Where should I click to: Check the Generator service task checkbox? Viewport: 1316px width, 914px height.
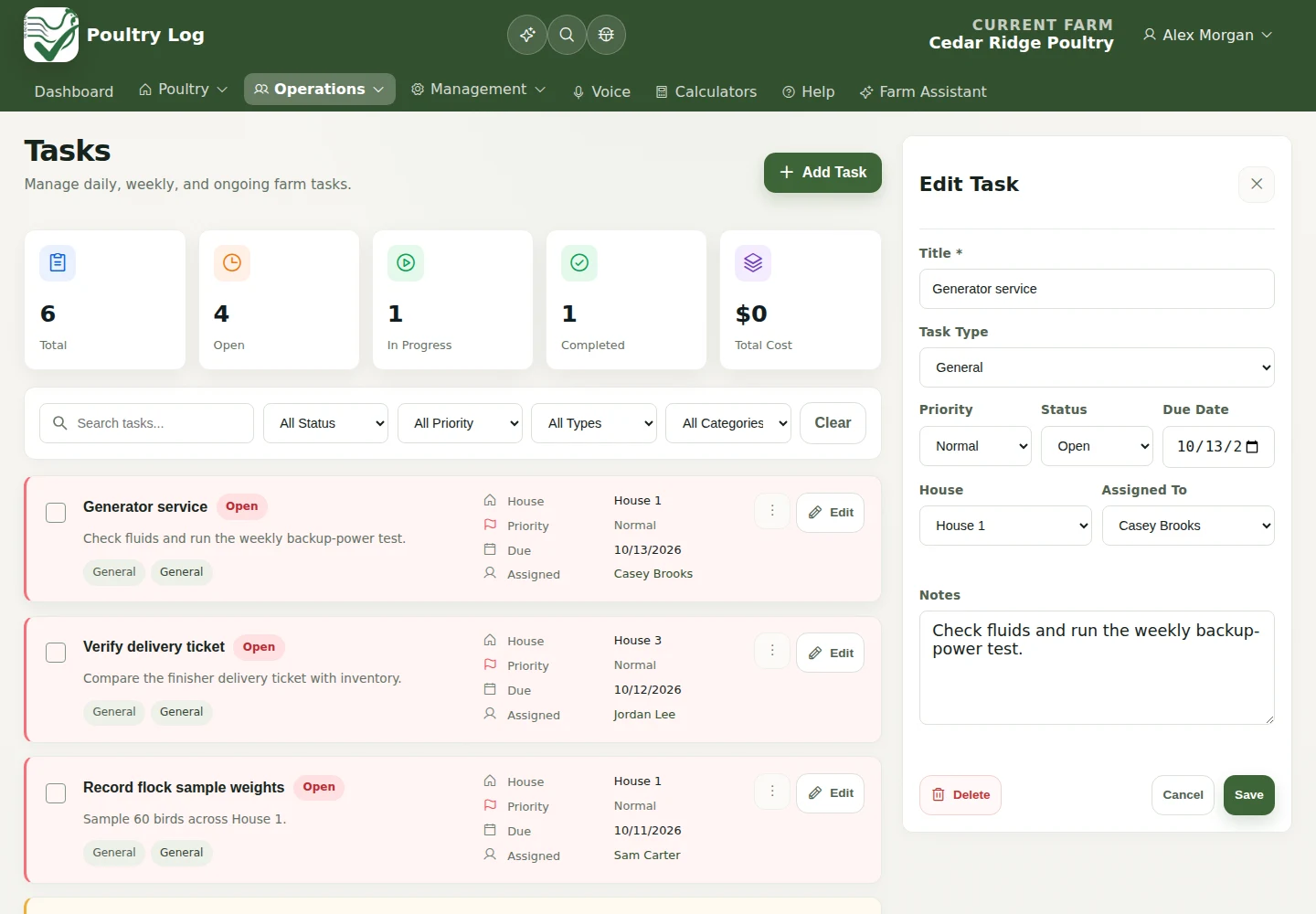pos(56,513)
